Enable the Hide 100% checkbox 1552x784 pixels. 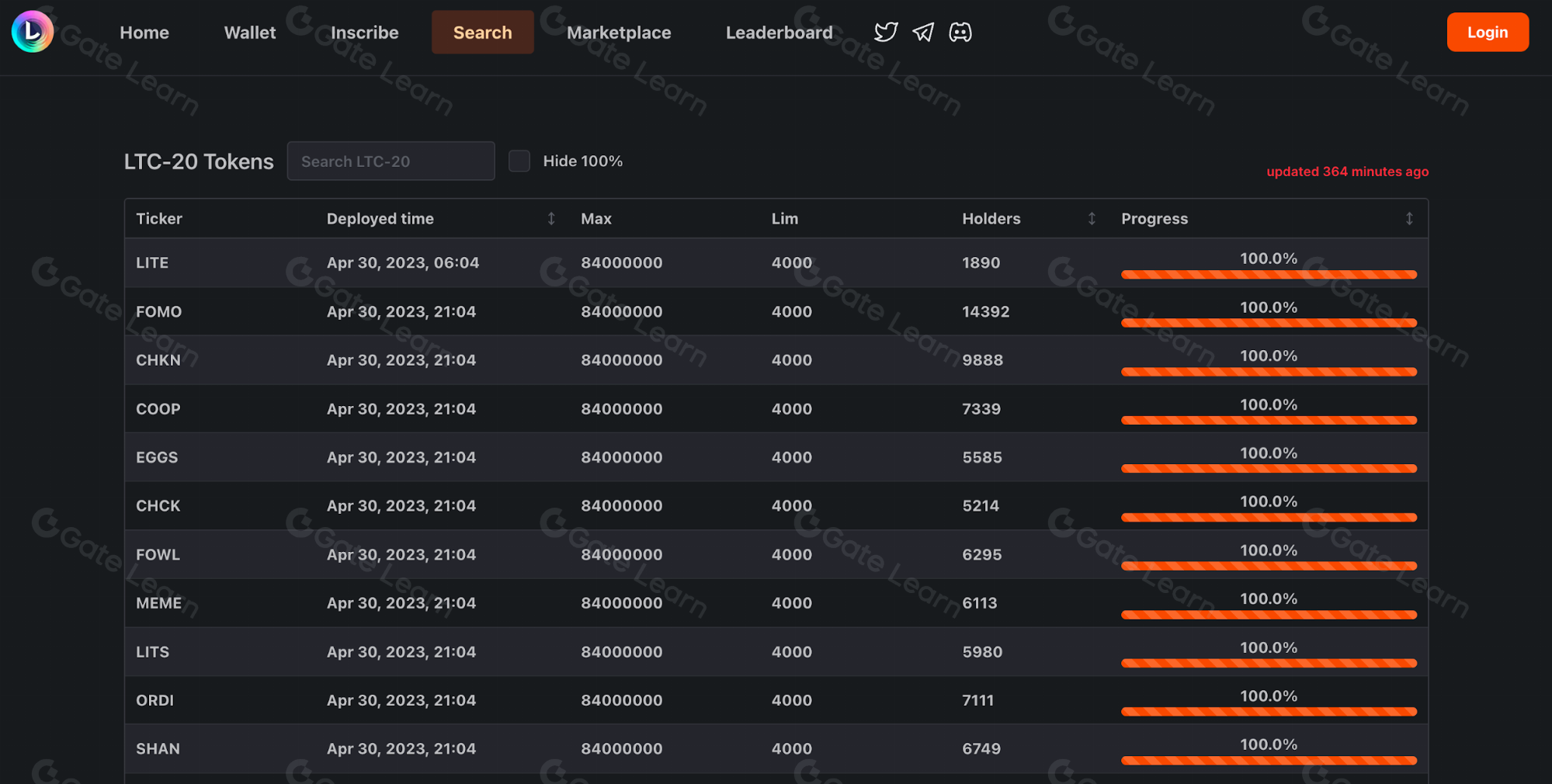coord(519,161)
